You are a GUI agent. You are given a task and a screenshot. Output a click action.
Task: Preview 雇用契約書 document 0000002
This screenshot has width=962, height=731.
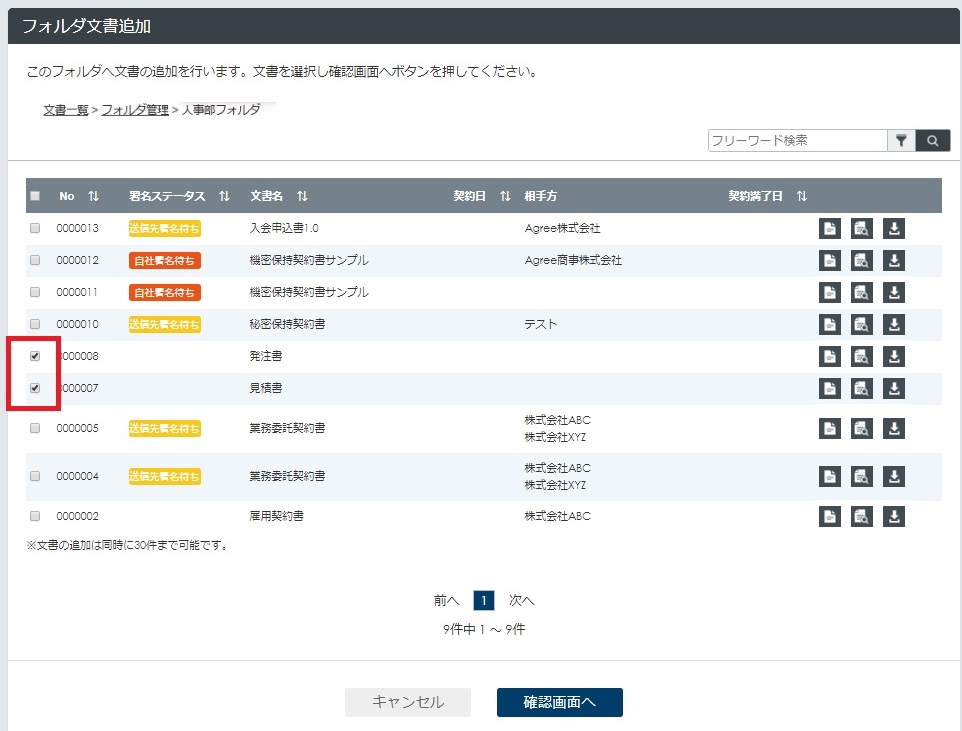tap(862, 516)
